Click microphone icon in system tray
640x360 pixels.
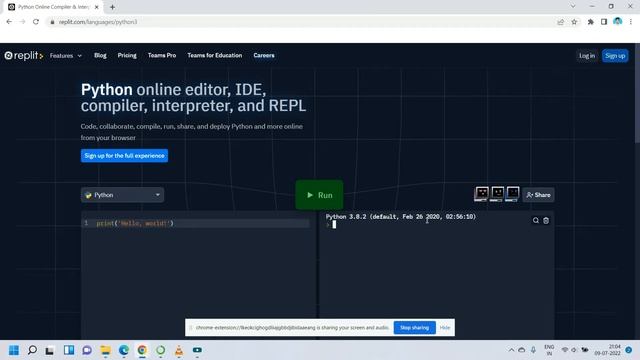(533, 350)
